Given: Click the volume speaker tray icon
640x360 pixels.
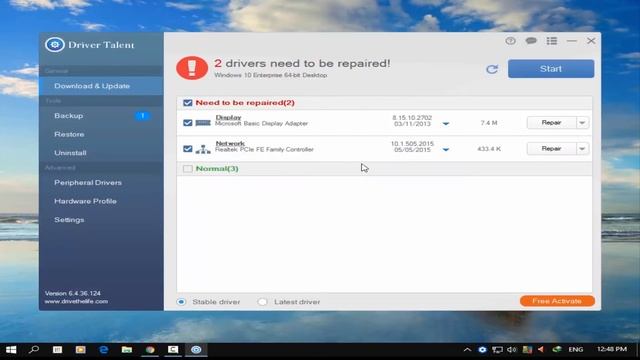Looking at the screenshot, I should 511,350.
